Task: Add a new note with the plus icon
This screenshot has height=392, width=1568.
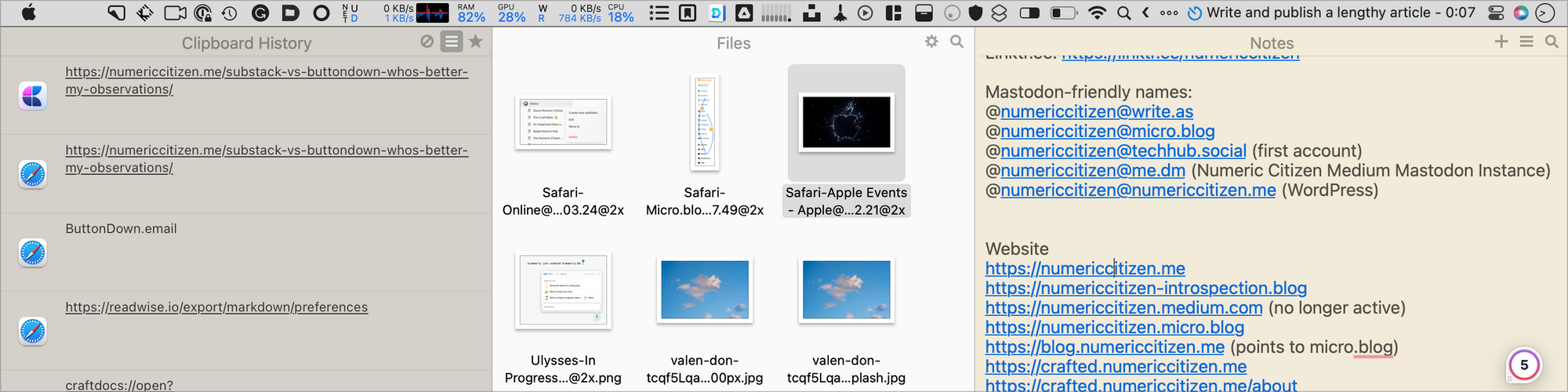Action: [x=1501, y=42]
